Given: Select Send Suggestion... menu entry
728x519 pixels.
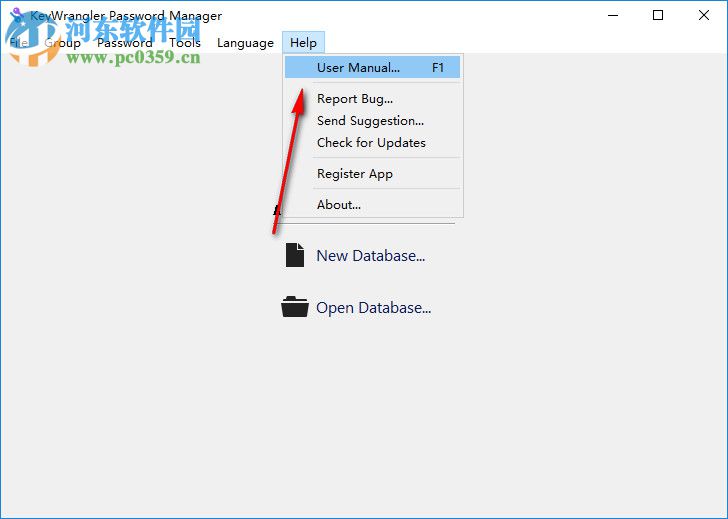Looking at the screenshot, I should coord(372,121).
